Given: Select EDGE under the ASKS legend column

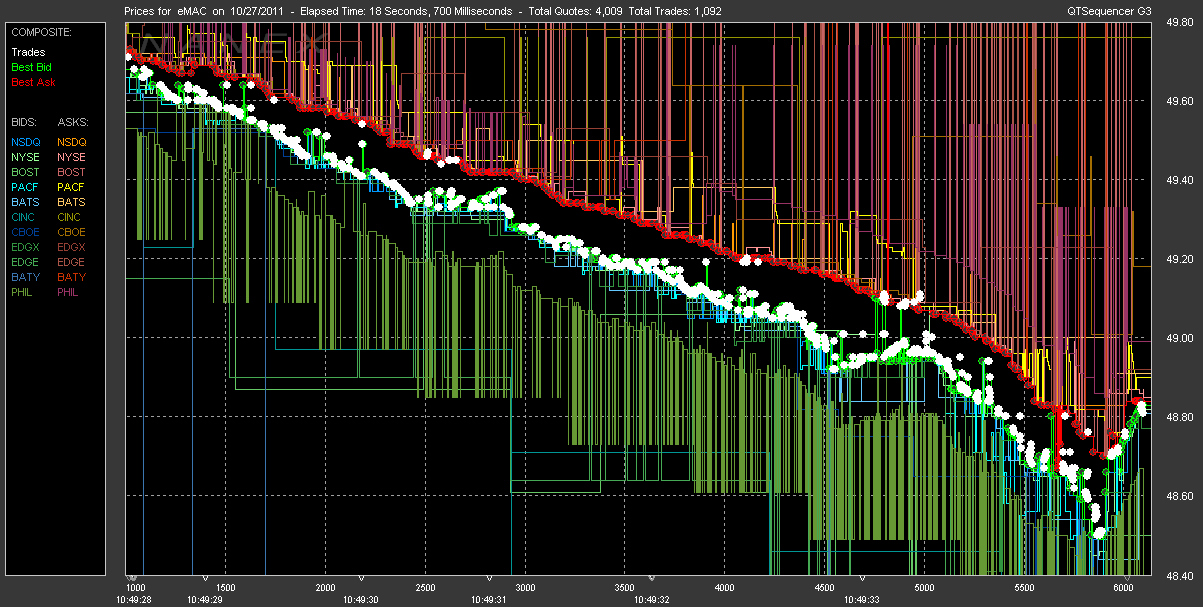Looking at the screenshot, I should tap(73, 262).
